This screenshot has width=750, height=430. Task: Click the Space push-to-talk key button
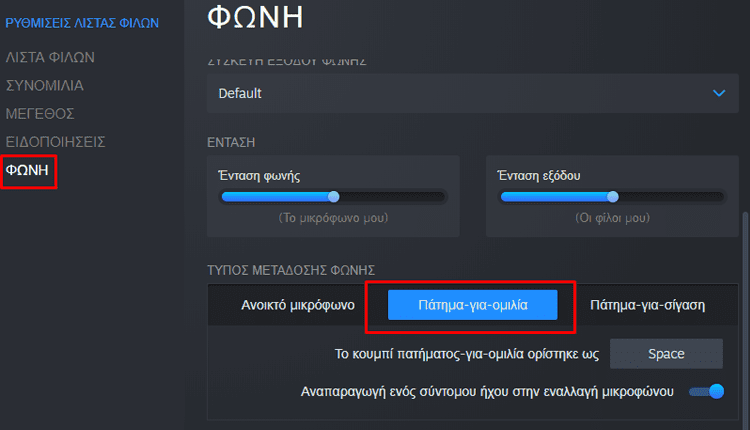[666, 354]
